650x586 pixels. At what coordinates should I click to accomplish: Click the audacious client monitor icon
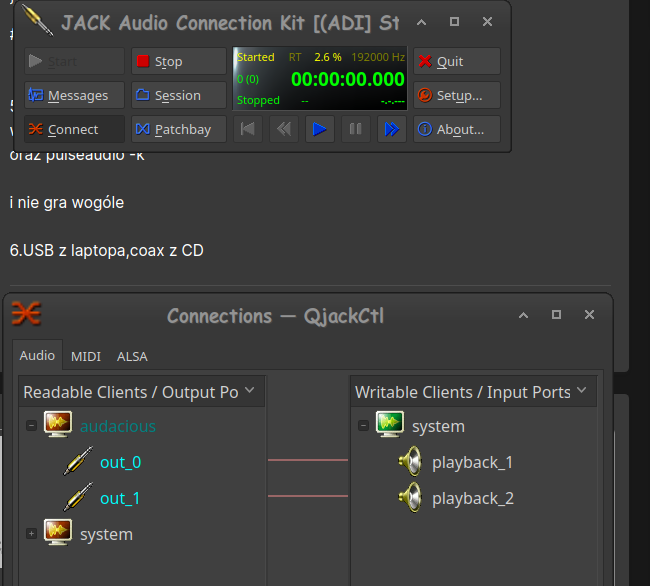click(58, 424)
